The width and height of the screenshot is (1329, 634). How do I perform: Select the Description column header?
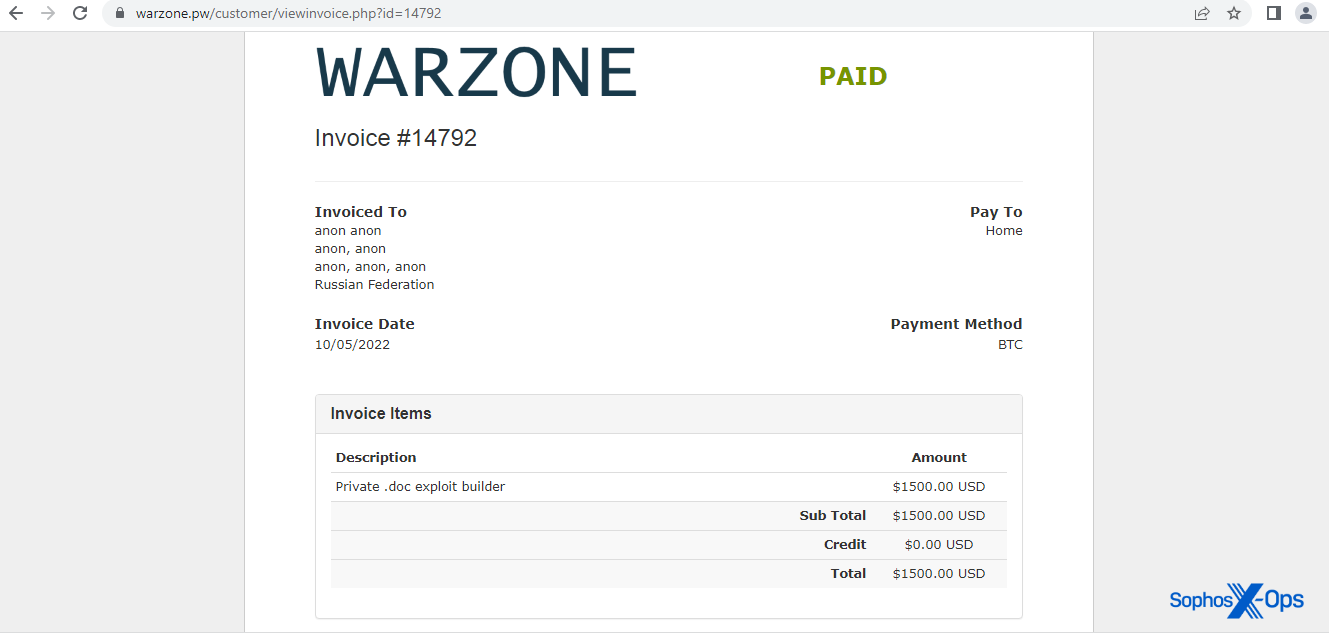[x=376, y=457]
